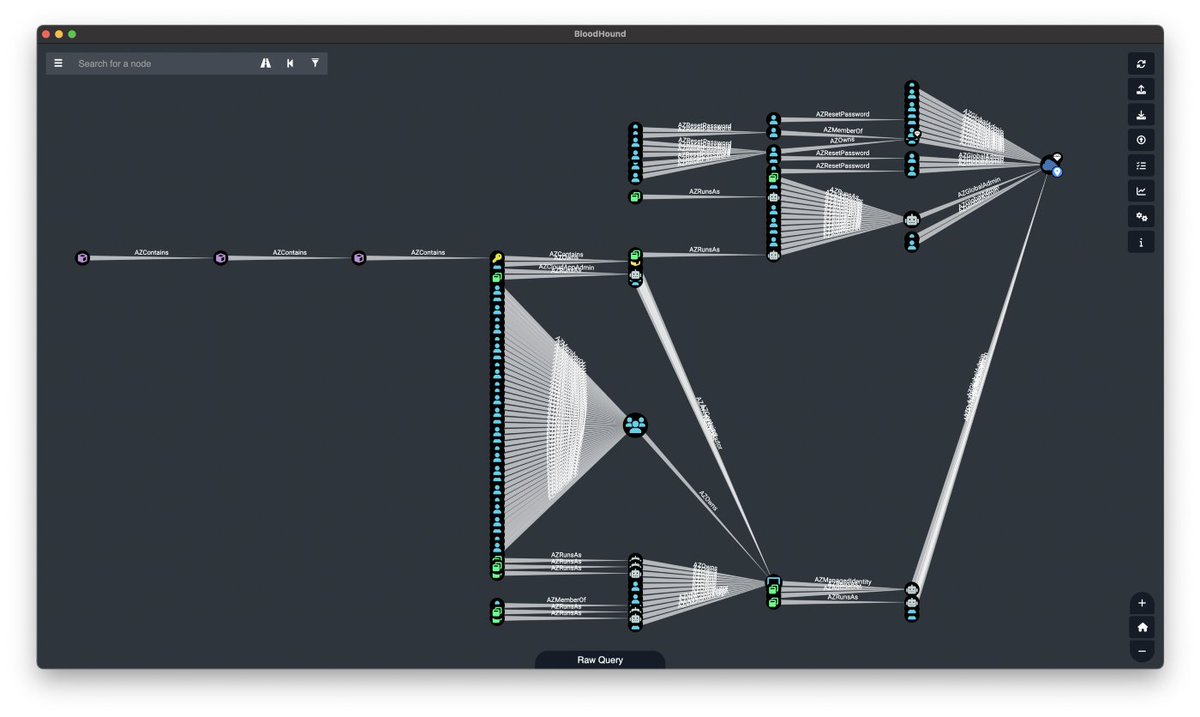Image resolution: width=1200 pixels, height=717 pixels.
Task: Open database stats chart icon
Action: (x=1141, y=191)
